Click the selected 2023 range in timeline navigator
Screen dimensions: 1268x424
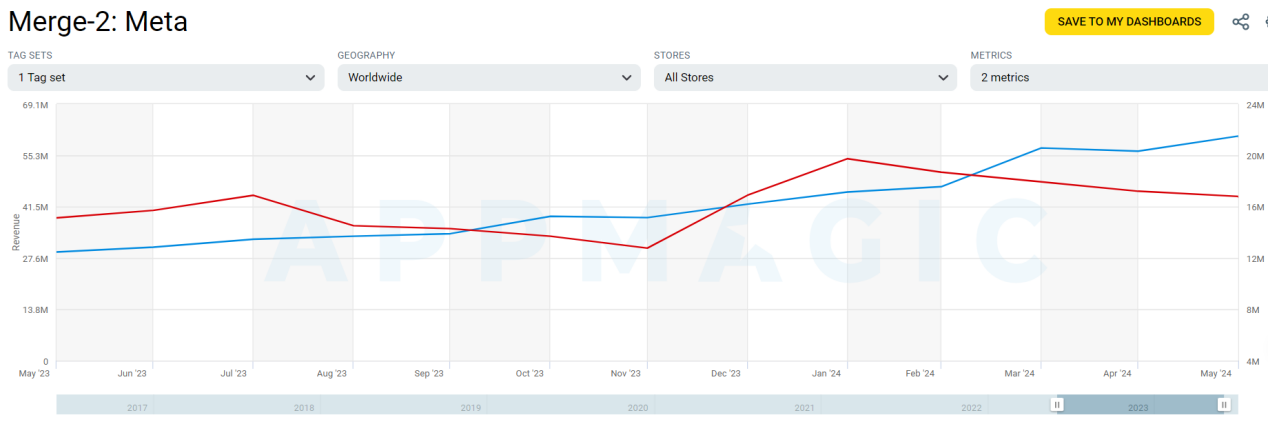[x=1139, y=405]
